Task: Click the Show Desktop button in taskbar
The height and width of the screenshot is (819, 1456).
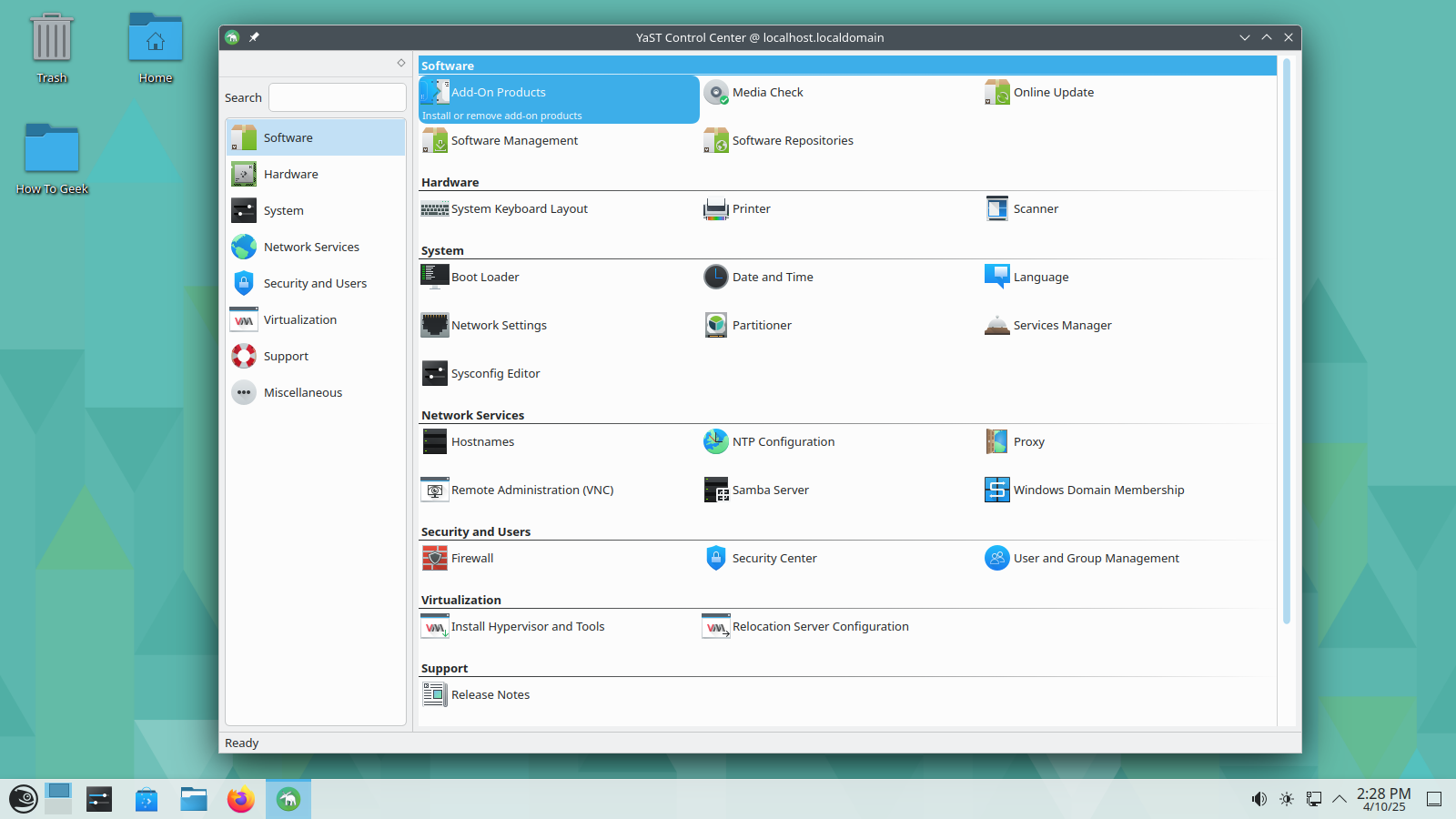Action: point(1434,799)
